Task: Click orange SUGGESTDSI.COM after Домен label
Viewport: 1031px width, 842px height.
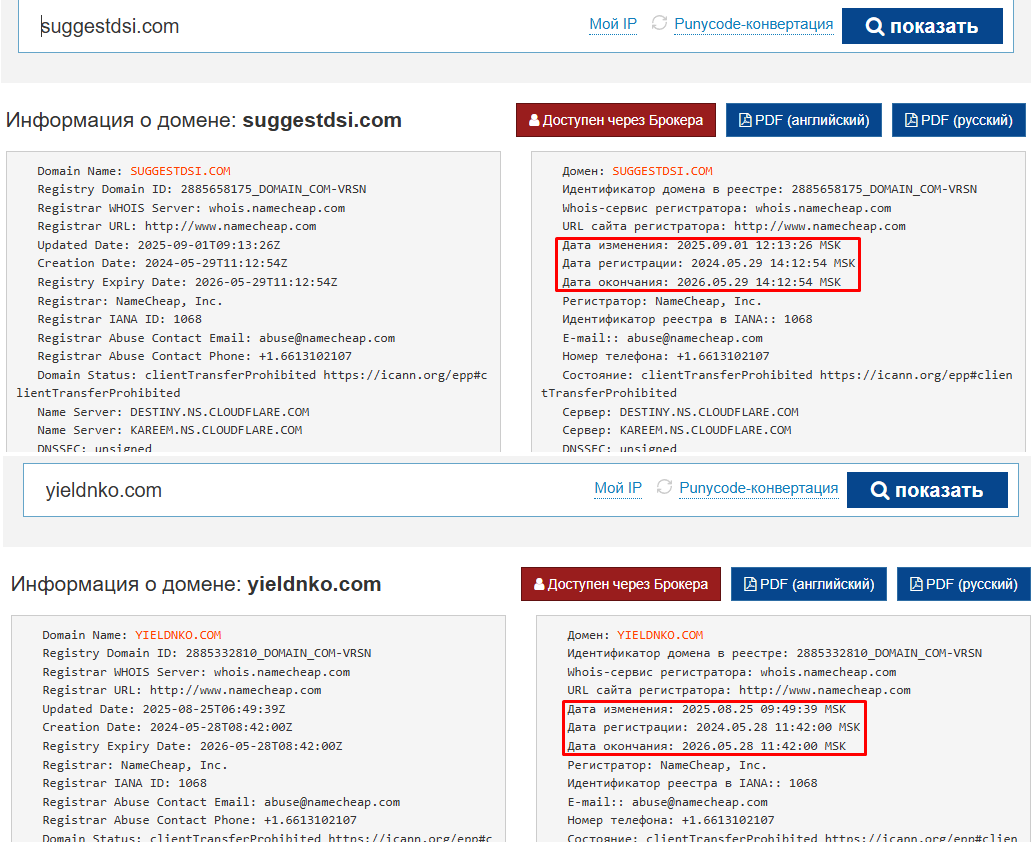Action: [x=662, y=171]
